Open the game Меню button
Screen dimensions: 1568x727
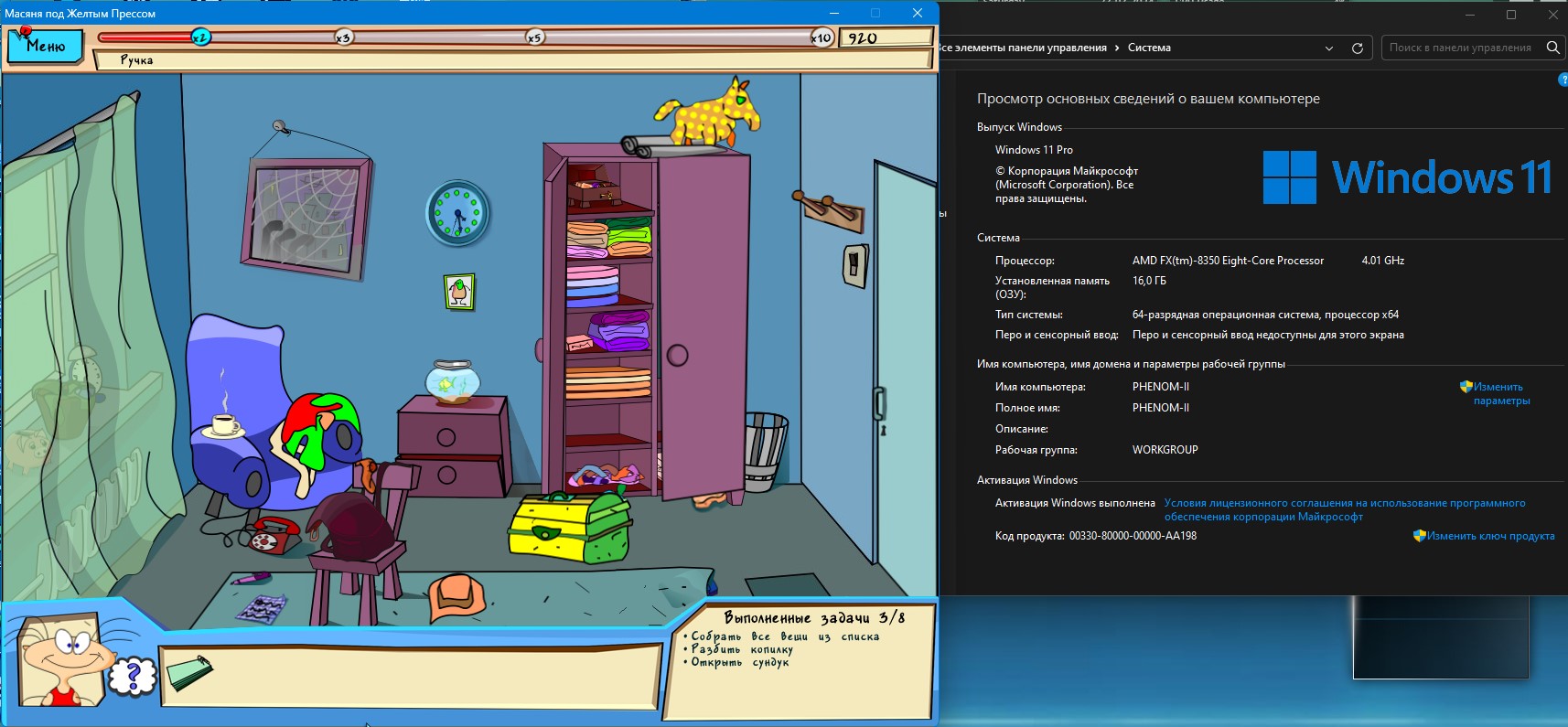45,46
